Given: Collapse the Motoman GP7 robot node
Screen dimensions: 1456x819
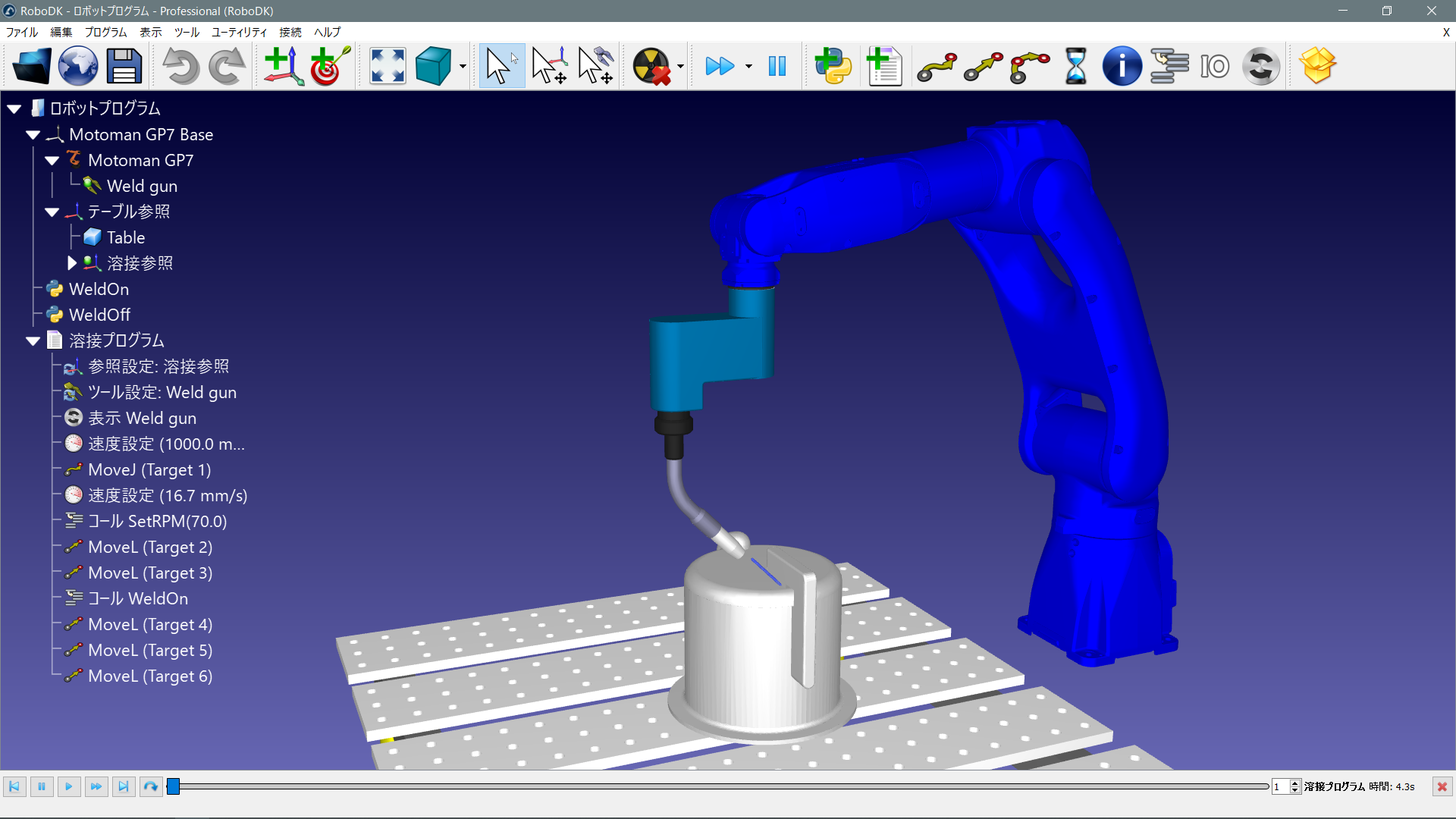Looking at the screenshot, I should click(x=52, y=161).
